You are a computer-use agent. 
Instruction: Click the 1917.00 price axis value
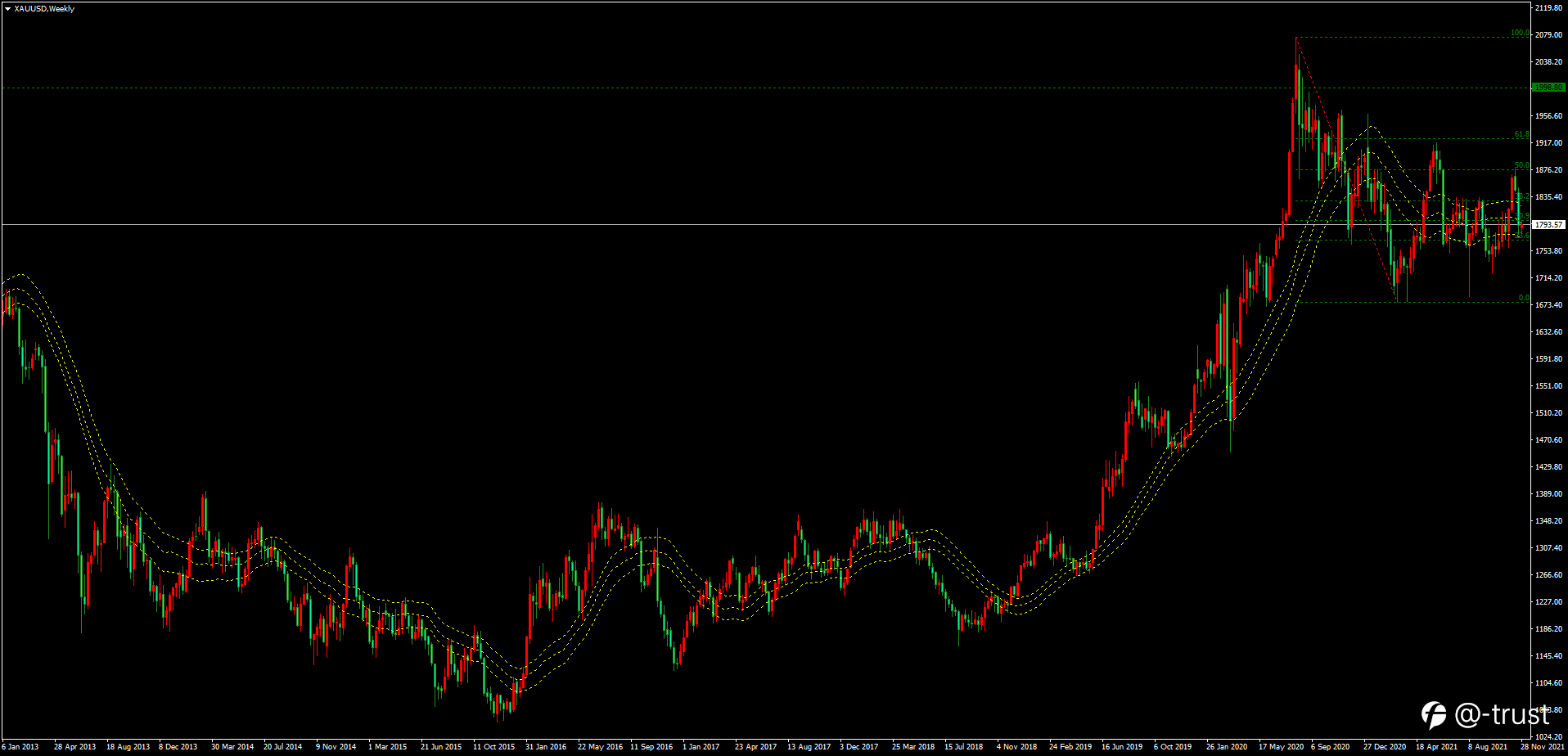1550,143
